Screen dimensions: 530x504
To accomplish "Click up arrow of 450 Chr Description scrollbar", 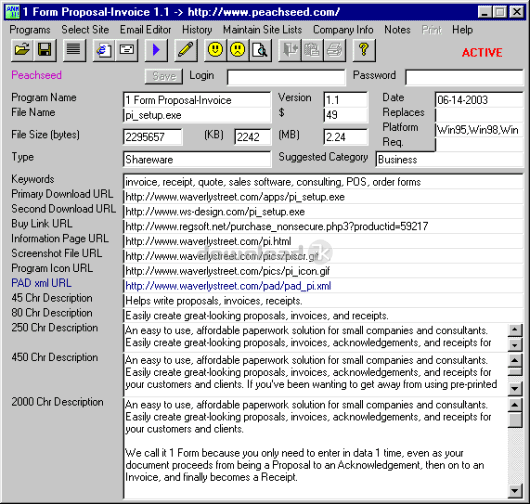I will pos(515,360).
